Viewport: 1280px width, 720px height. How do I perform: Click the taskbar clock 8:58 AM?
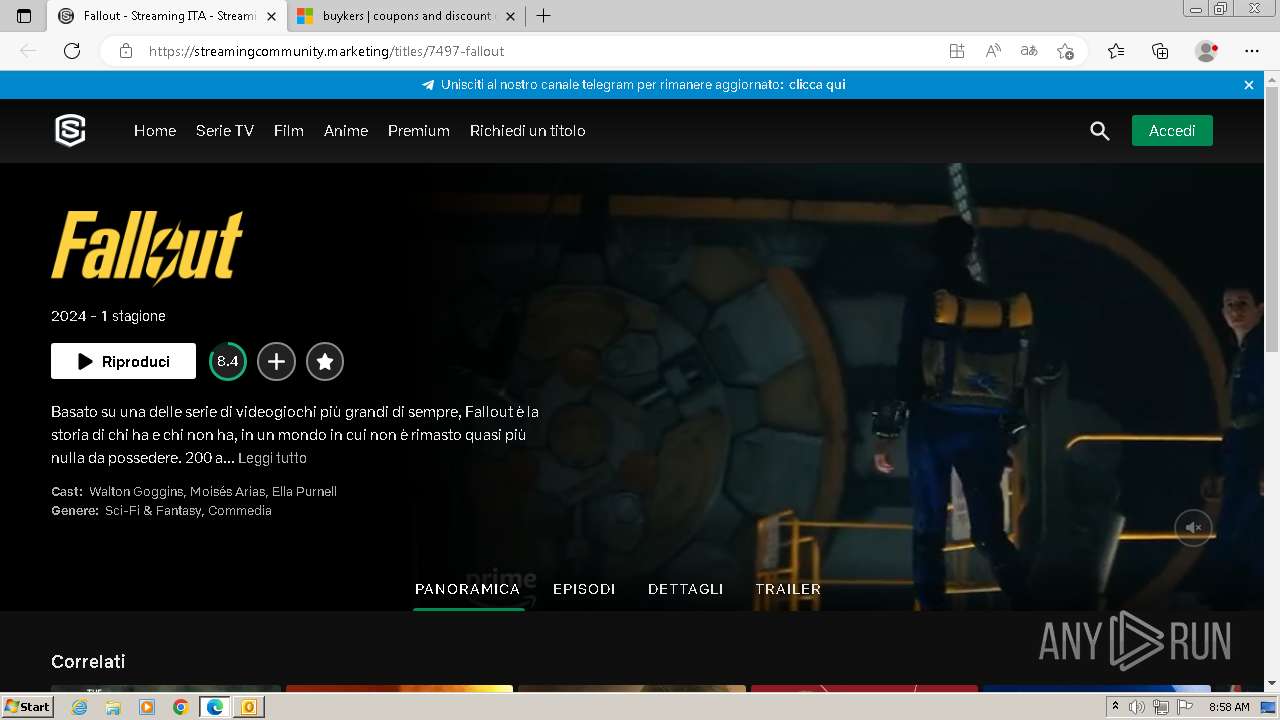pyautogui.click(x=1229, y=707)
